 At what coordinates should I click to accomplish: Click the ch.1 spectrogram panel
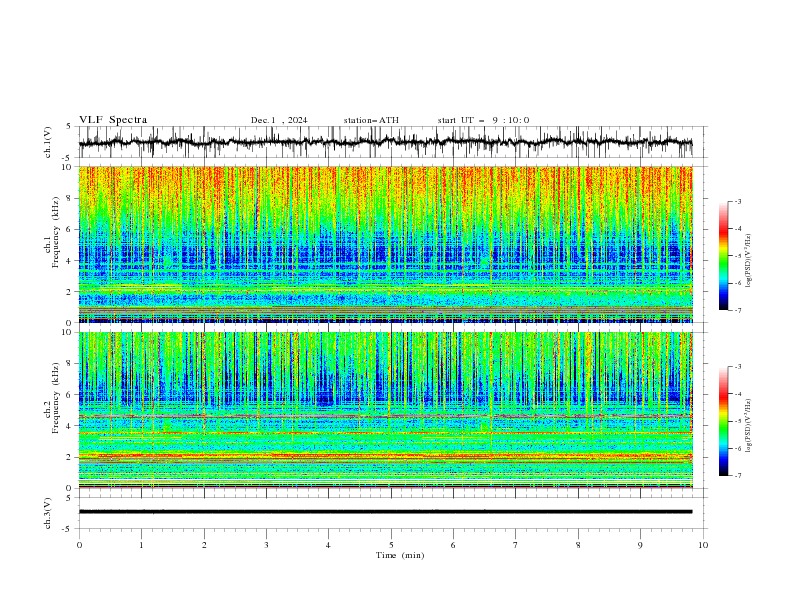(x=386, y=244)
